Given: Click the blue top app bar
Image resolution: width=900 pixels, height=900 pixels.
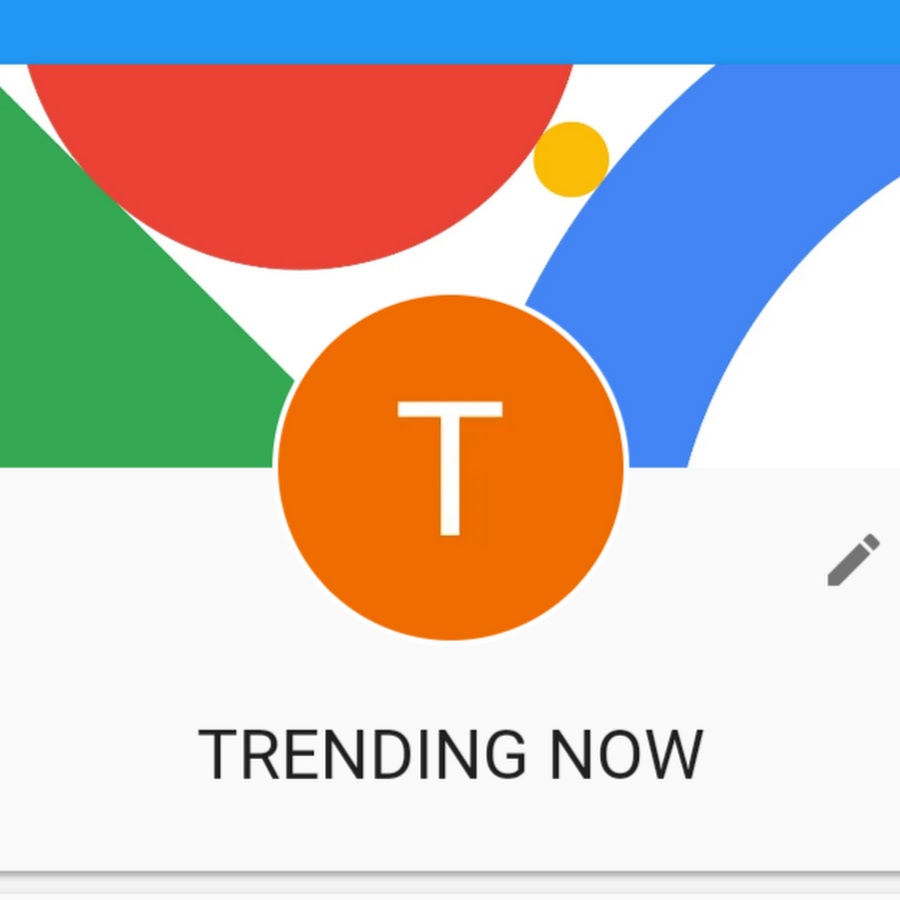Looking at the screenshot, I should (x=450, y=32).
